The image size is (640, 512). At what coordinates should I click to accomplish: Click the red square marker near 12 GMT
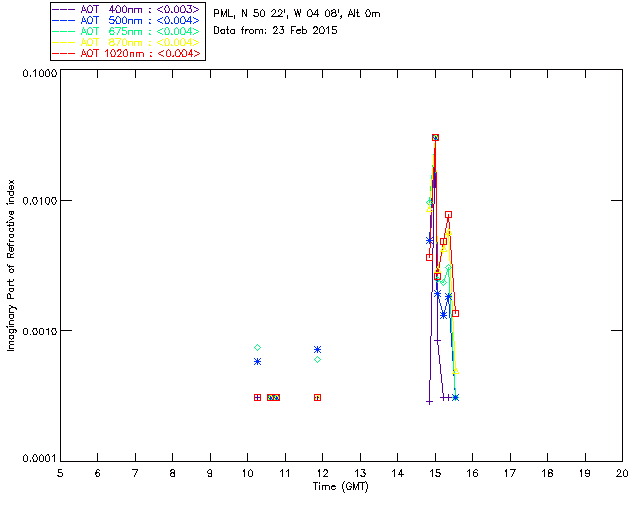click(x=318, y=398)
